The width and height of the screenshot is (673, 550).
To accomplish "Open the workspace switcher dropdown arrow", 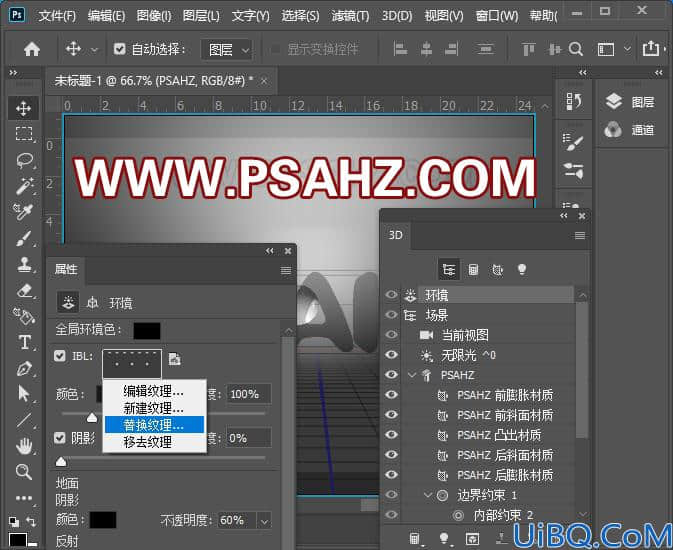I will pos(628,49).
